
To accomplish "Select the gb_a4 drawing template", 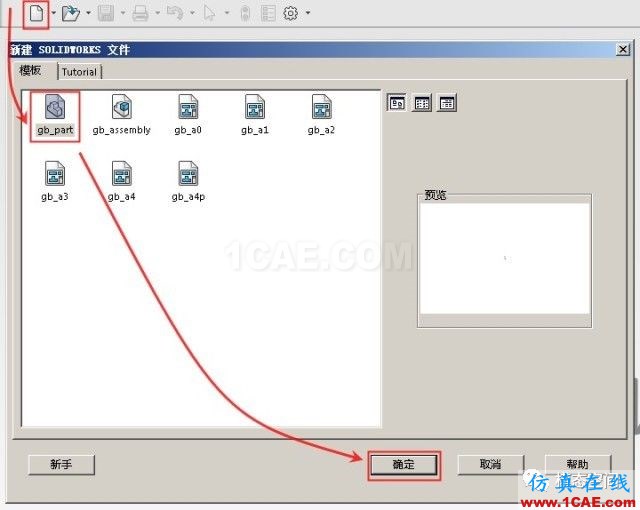I will [x=122, y=182].
